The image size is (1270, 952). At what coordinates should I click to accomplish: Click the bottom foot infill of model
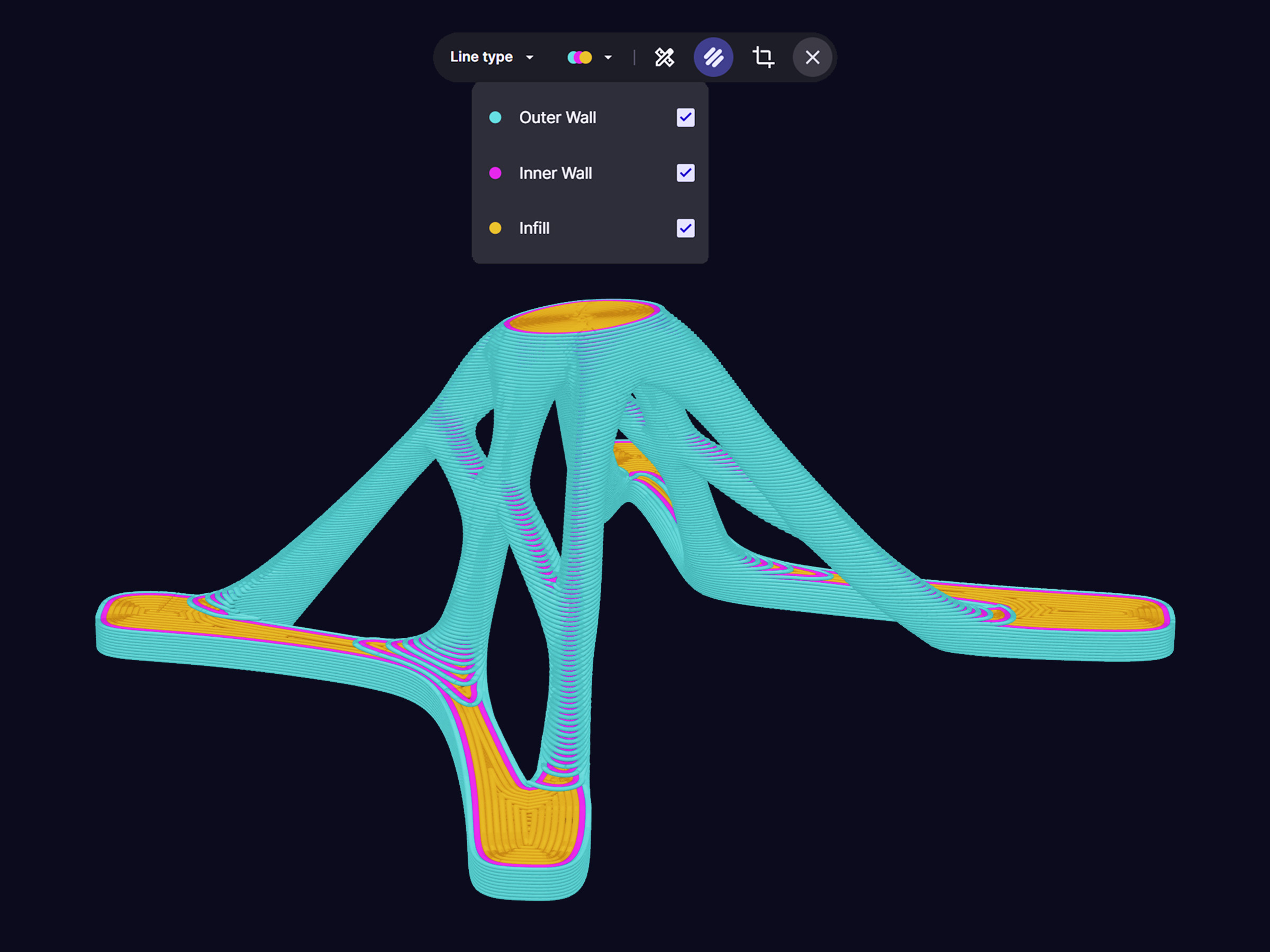pyautogui.click(x=525, y=821)
